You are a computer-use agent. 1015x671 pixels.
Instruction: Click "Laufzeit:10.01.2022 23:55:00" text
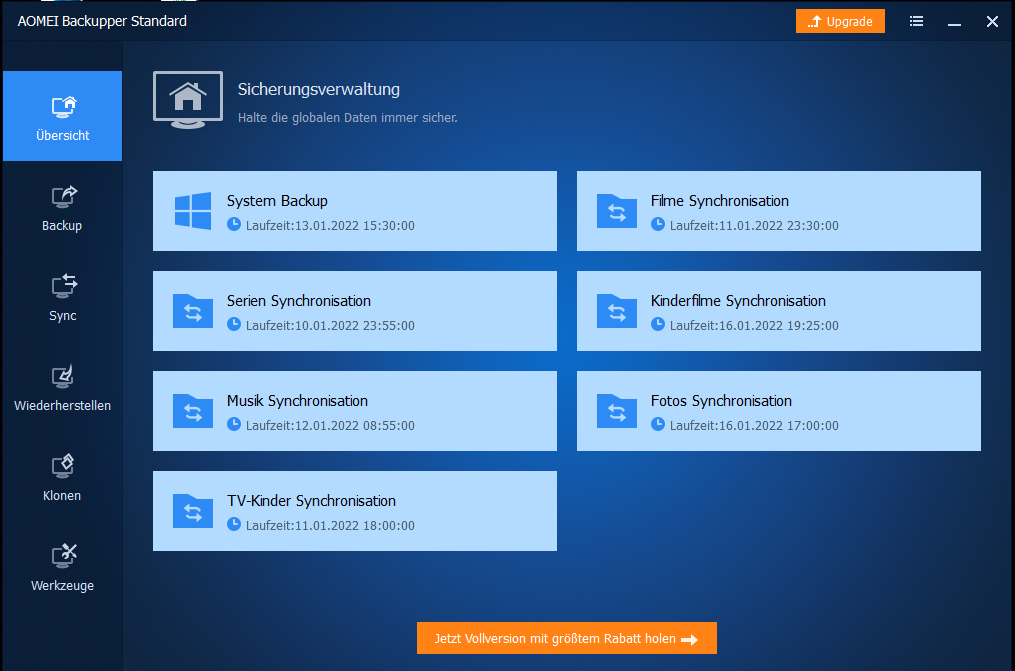[330, 325]
